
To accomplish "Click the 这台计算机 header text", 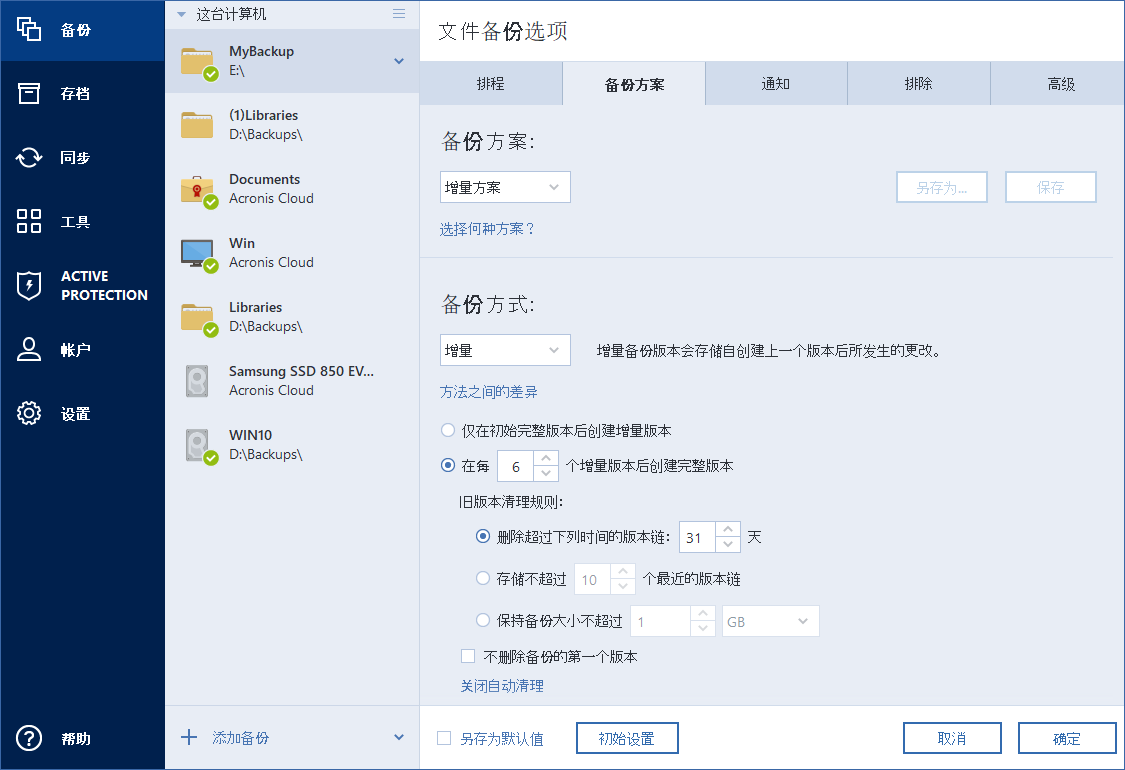I will click(x=231, y=14).
